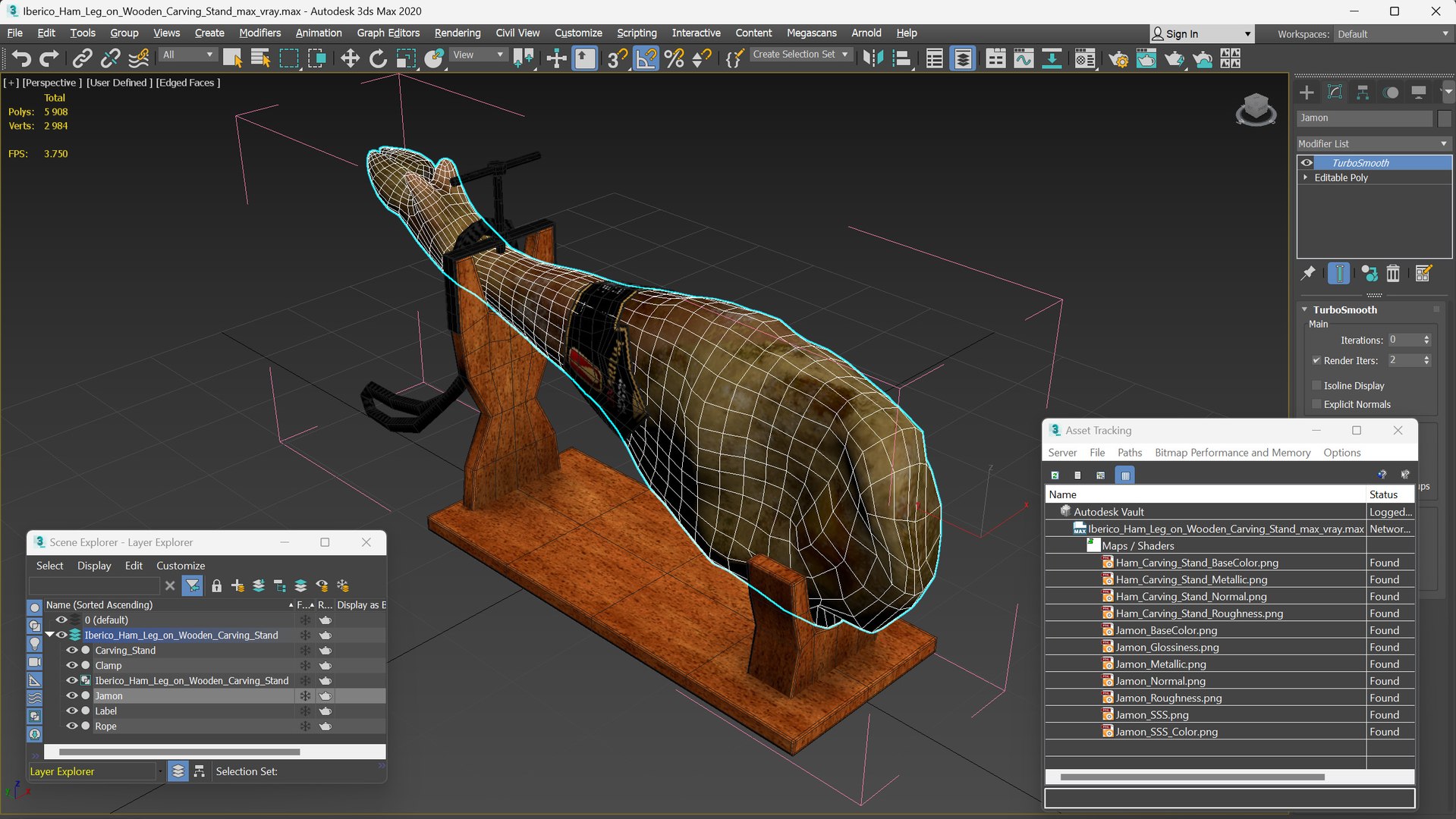The image size is (1456, 819).
Task: Toggle Percent Snap in toolbar
Action: (x=674, y=58)
